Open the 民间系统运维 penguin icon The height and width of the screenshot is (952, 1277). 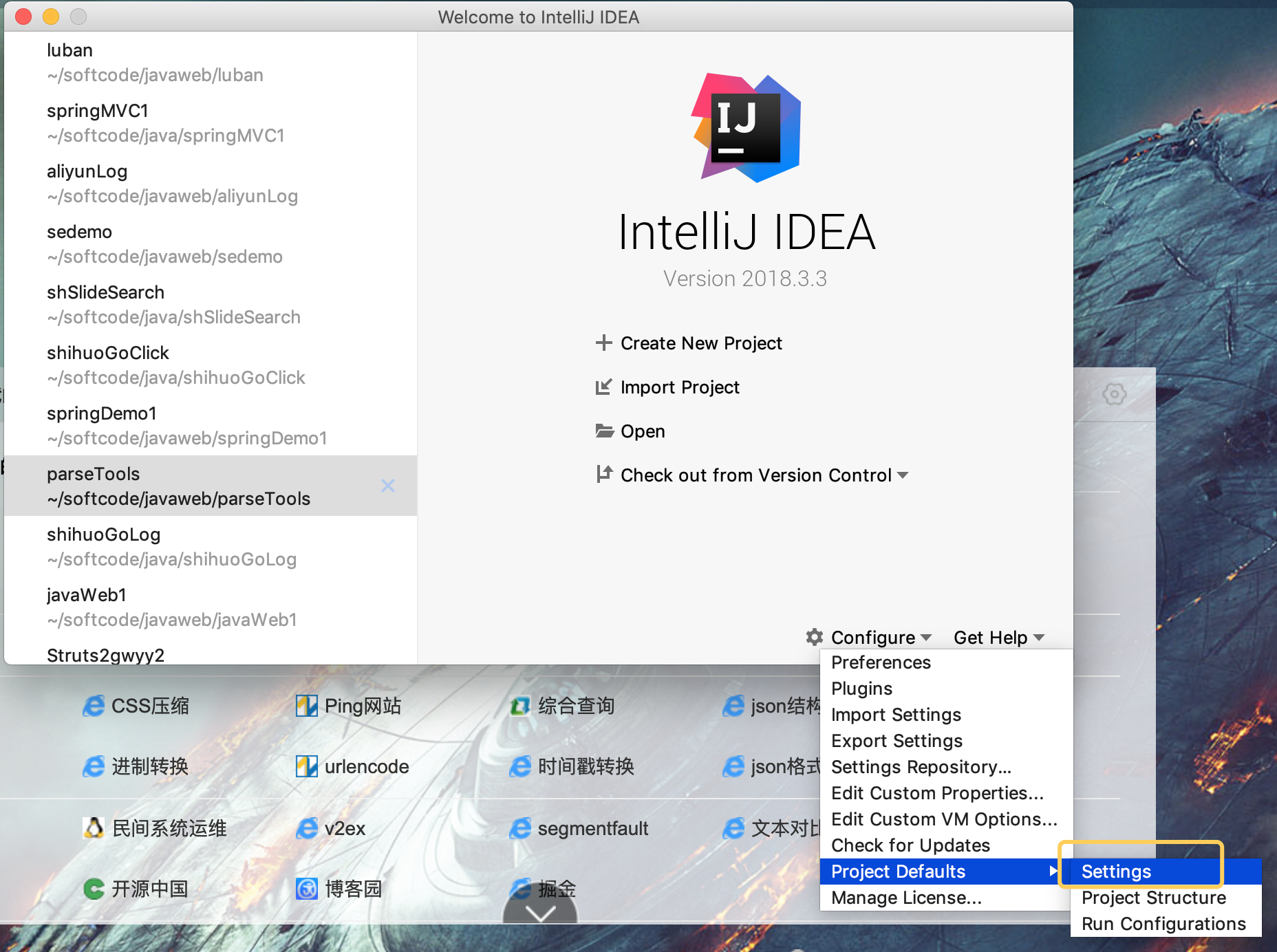click(94, 828)
